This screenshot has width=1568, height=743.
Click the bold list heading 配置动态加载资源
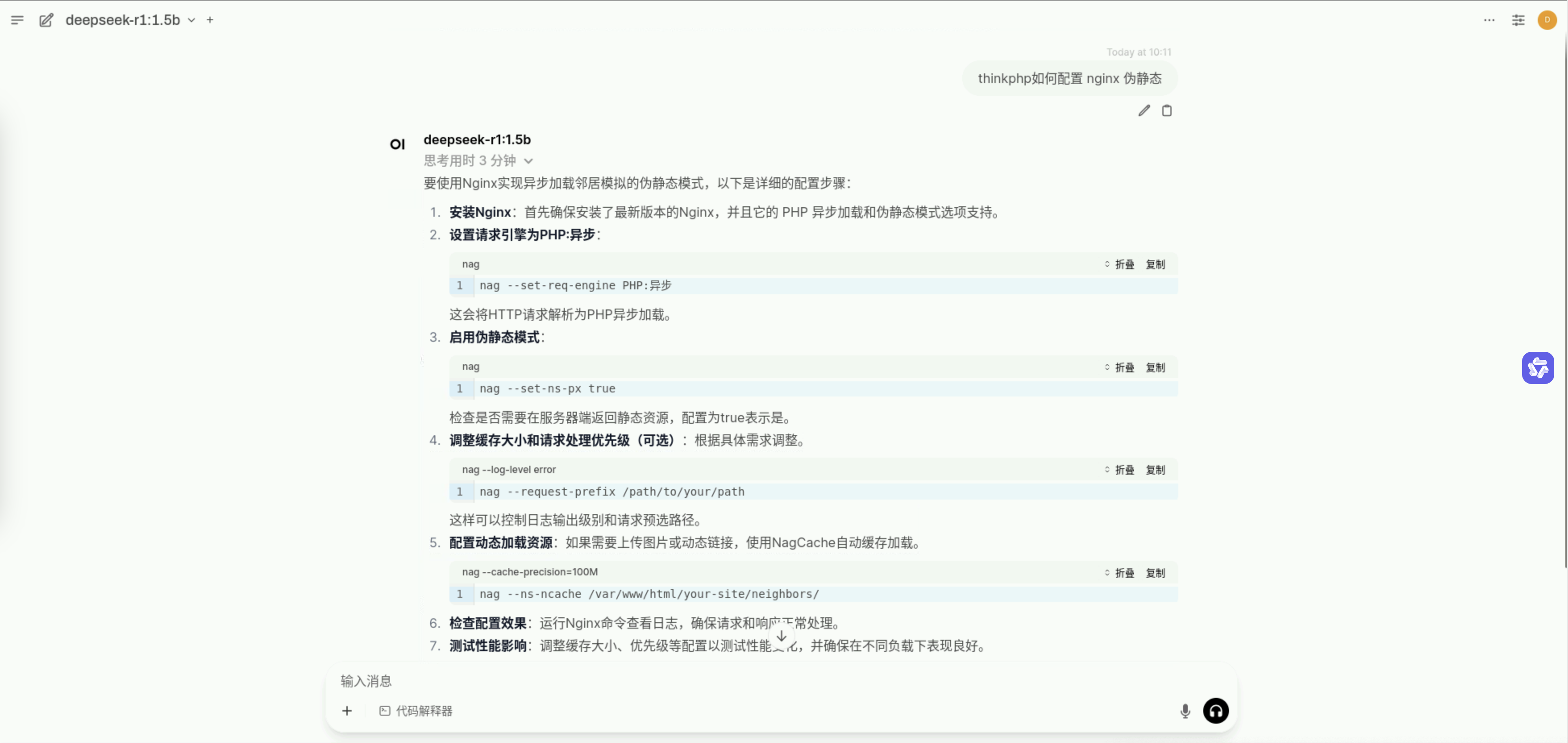coord(501,543)
